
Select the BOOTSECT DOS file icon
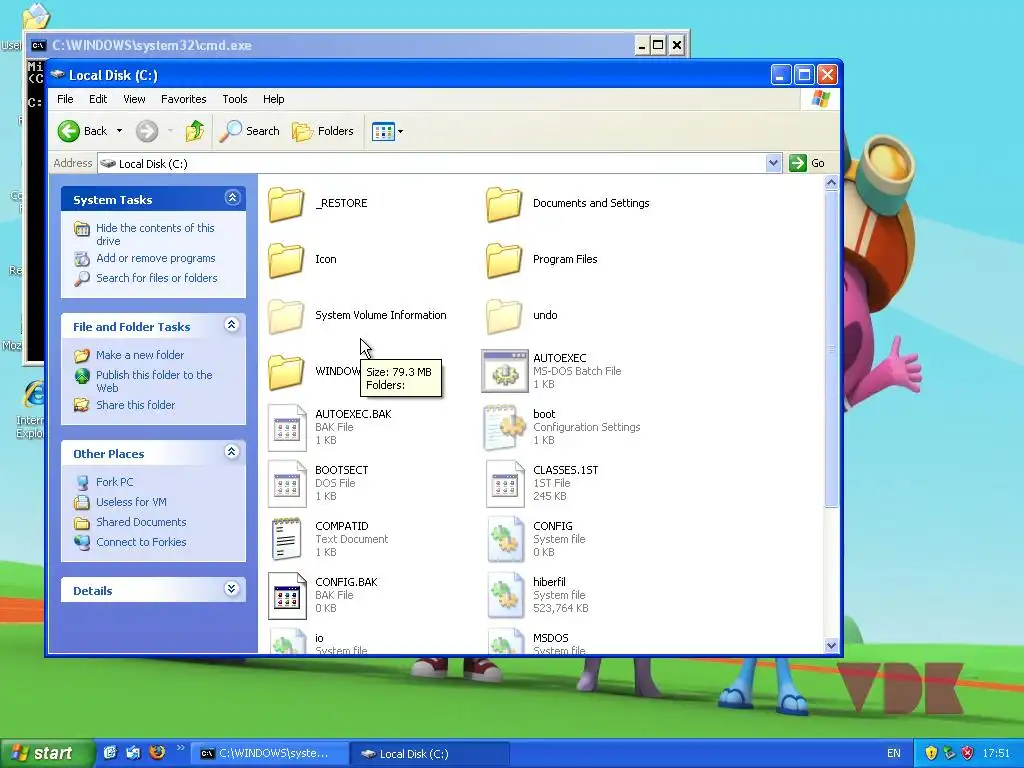(x=287, y=484)
